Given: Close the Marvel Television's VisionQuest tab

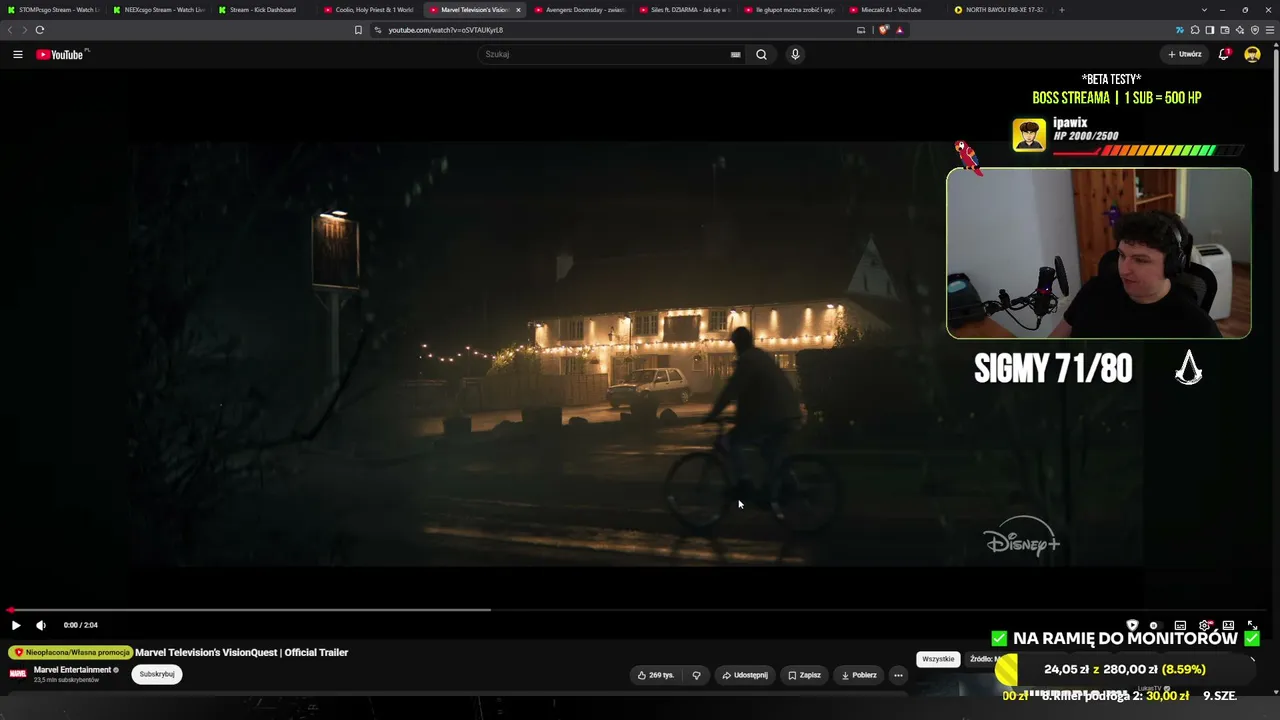Looking at the screenshot, I should (518, 10).
